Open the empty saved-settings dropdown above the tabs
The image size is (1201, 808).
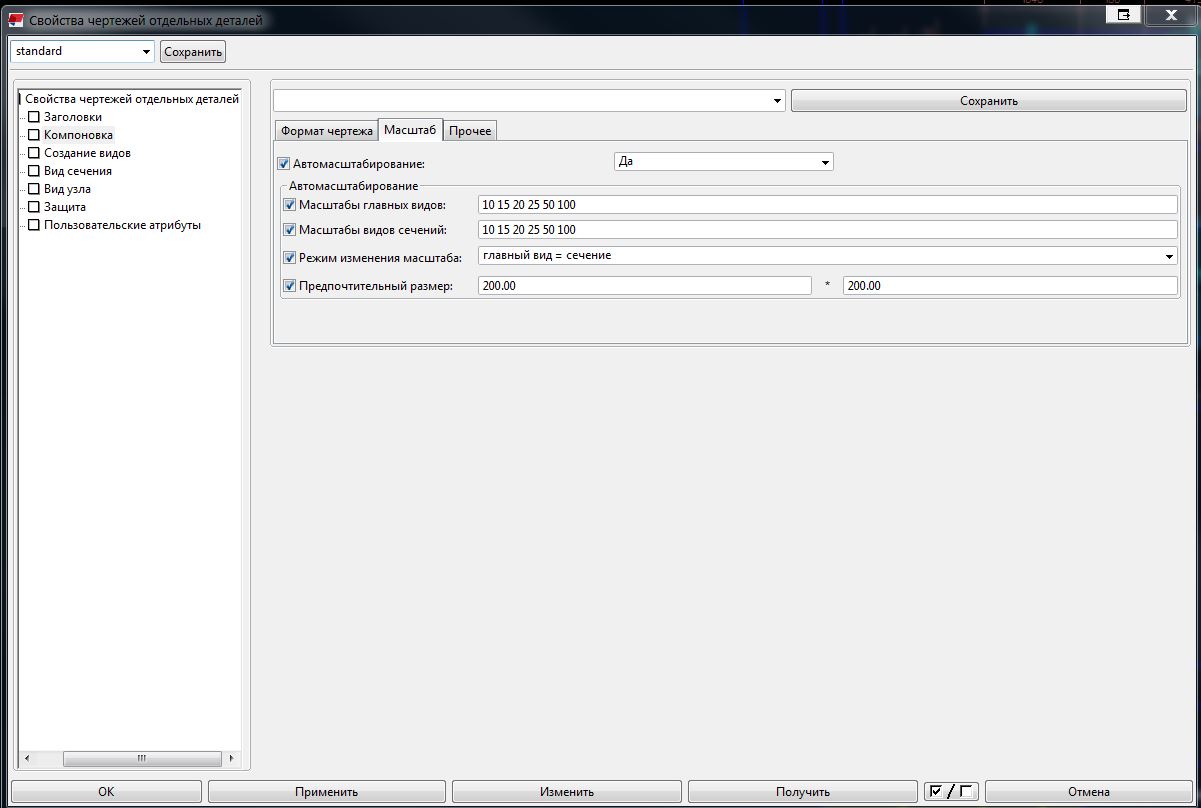(x=778, y=101)
